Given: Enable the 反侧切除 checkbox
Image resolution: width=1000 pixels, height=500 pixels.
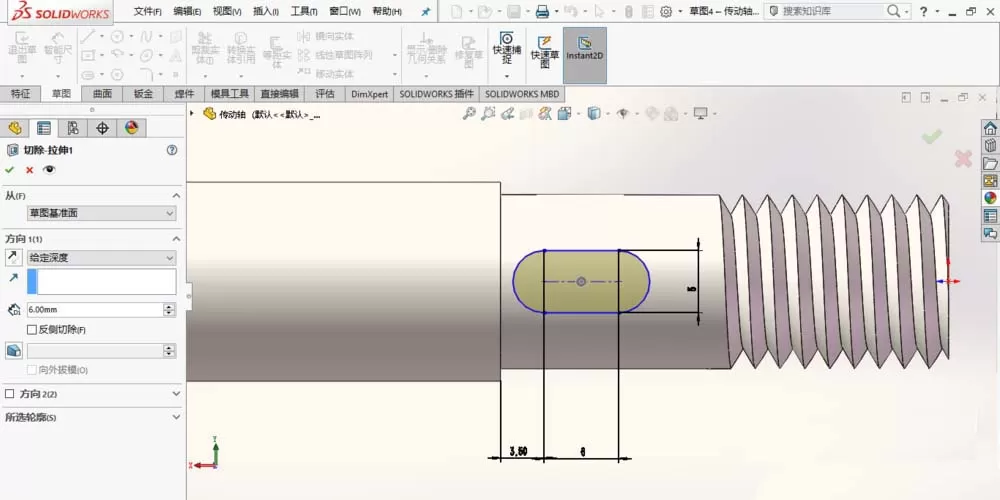Looking at the screenshot, I should pyautogui.click(x=32, y=330).
